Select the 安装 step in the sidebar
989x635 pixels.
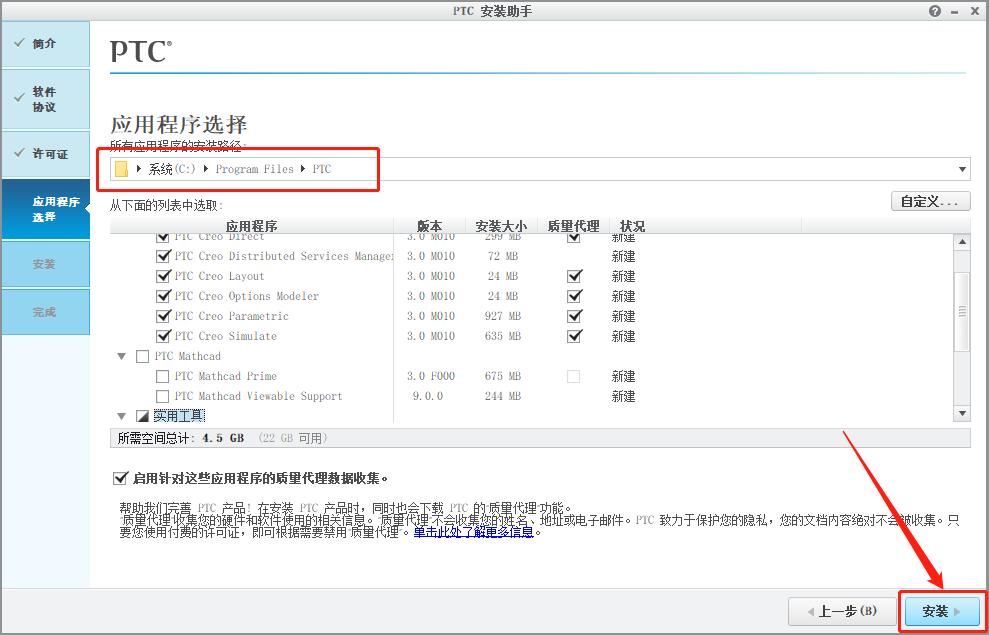pyautogui.click(x=45, y=264)
